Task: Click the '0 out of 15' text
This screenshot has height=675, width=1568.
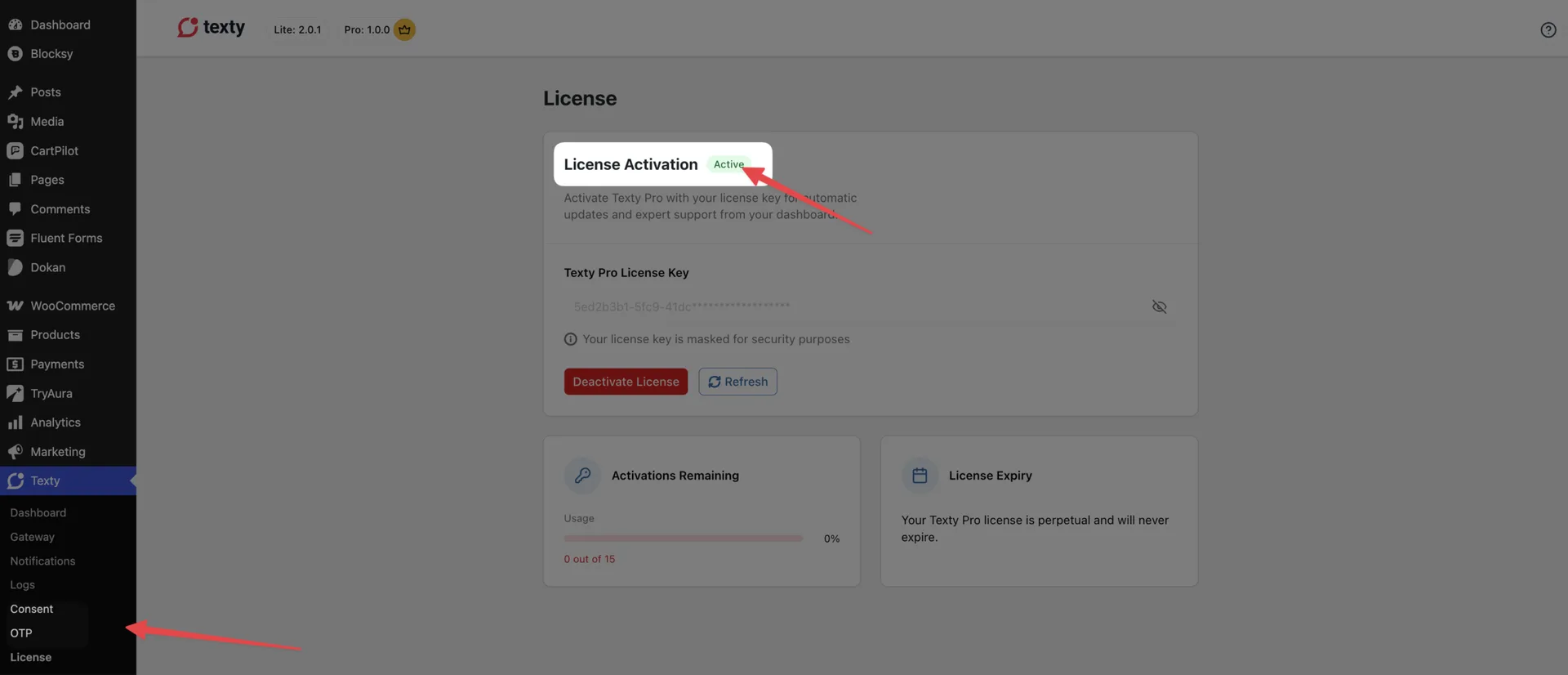Action: tap(590, 560)
